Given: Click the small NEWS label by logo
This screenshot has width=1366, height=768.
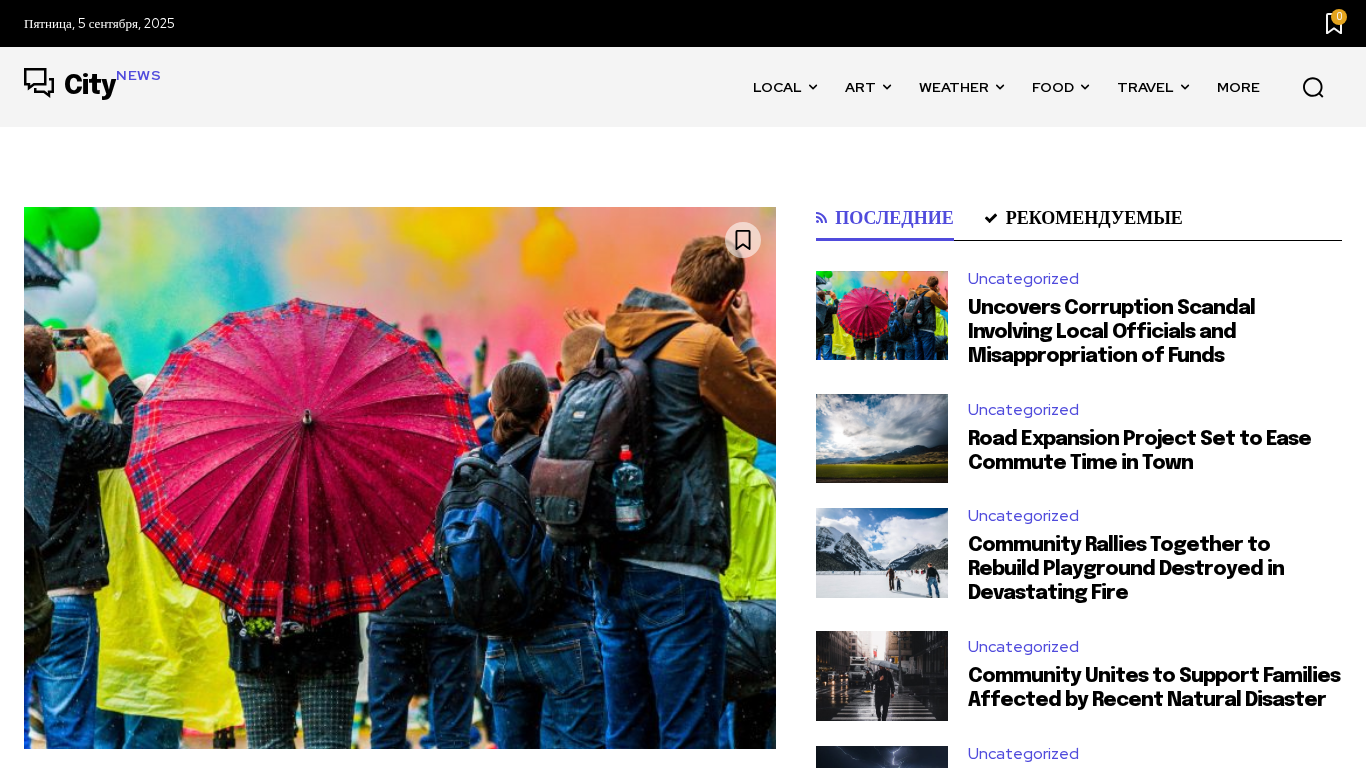Looking at the screenshot, I should coord(138,76).
